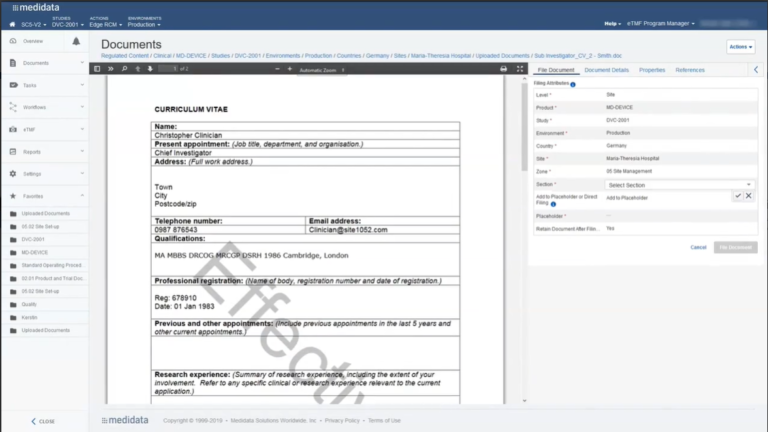Switch PDF viewer to fullscreen mode

pyautogui.click(x=520, y=69)
